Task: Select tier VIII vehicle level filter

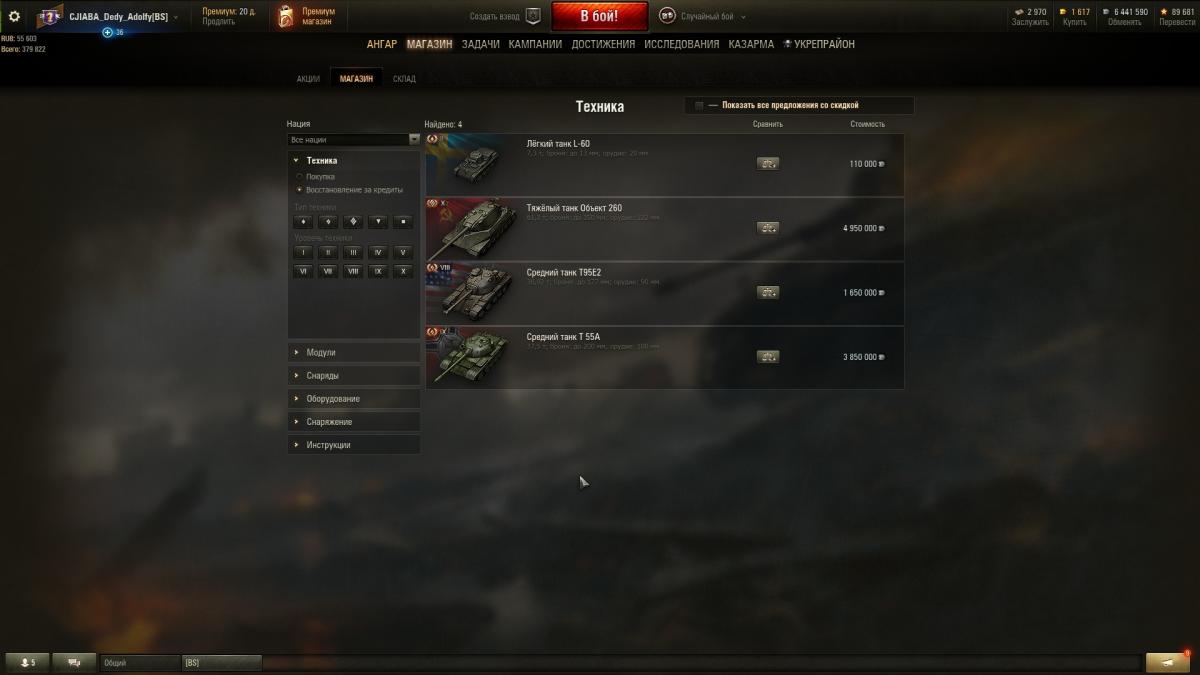Action: [353, 271]
